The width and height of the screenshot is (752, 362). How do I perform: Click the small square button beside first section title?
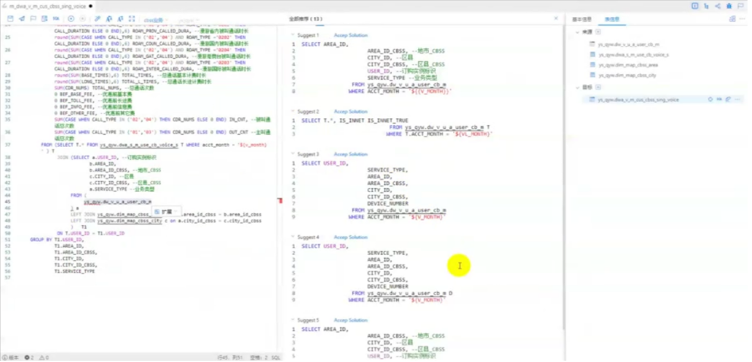tap(599, 32)
